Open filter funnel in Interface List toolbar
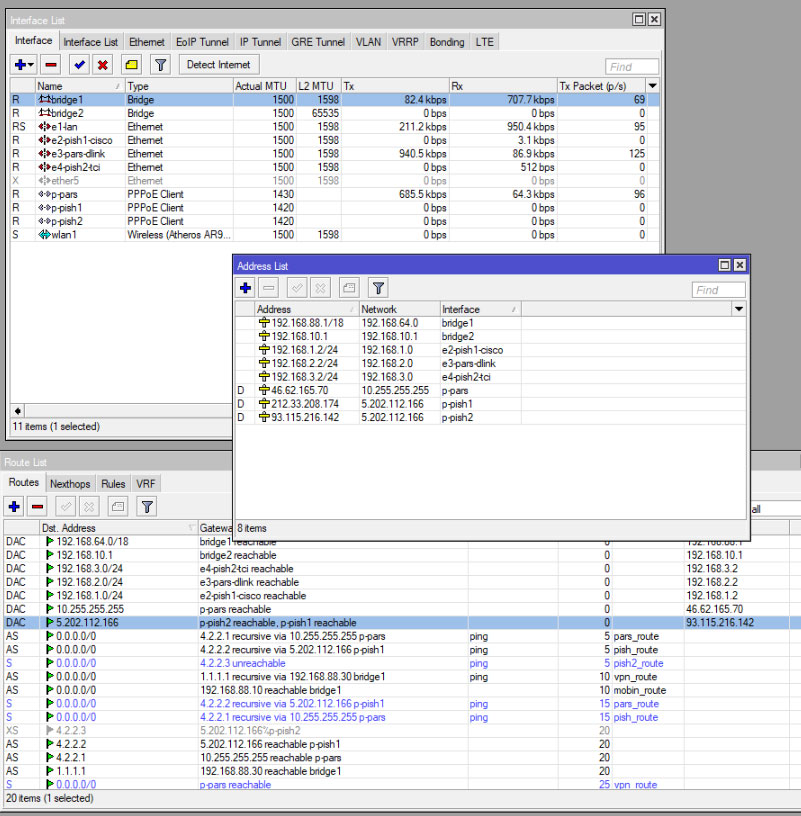 point(160,65)
